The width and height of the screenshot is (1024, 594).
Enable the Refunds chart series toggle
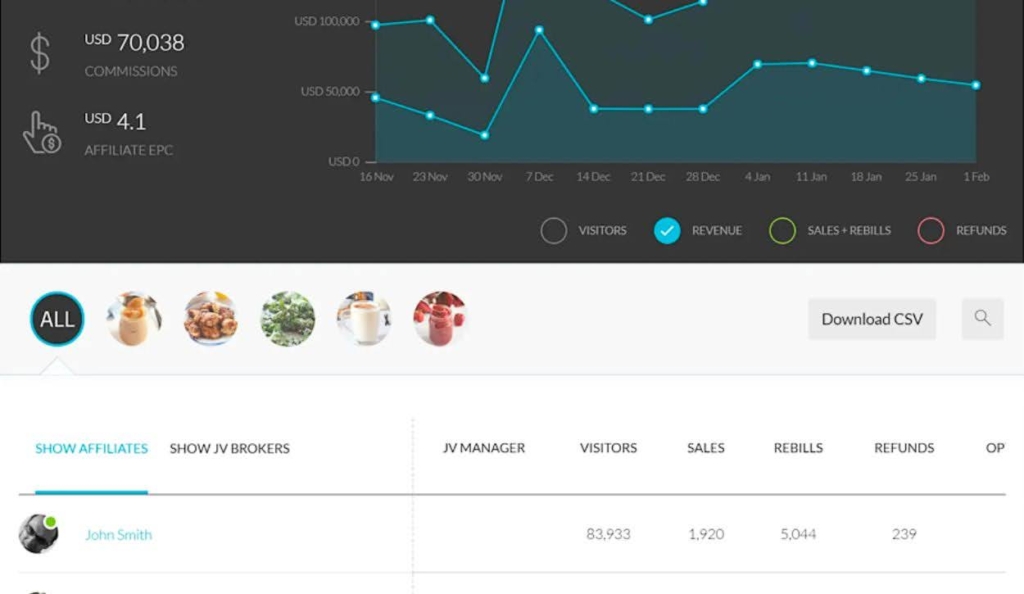point(931,231)
